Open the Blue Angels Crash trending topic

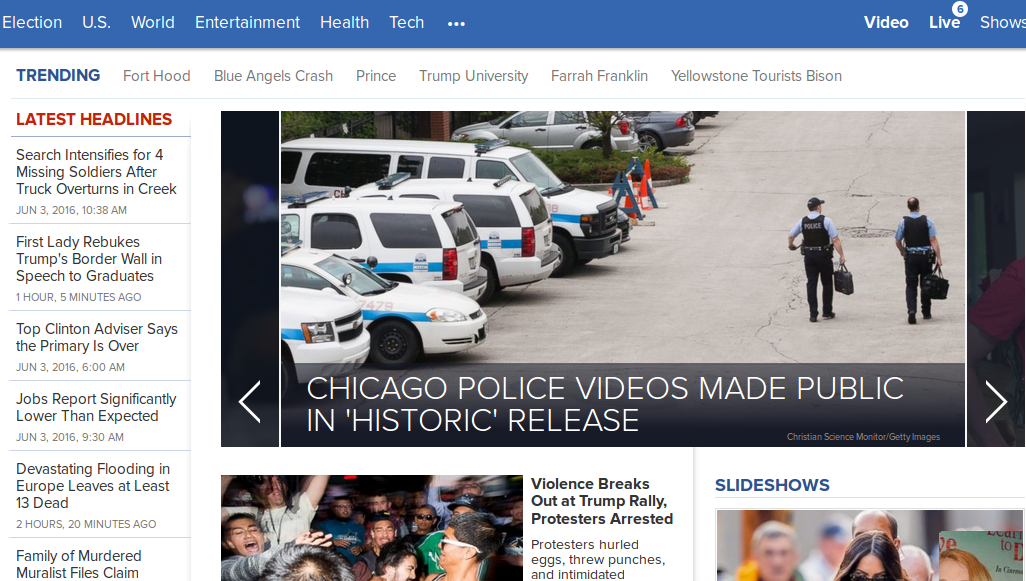point(273,76)
